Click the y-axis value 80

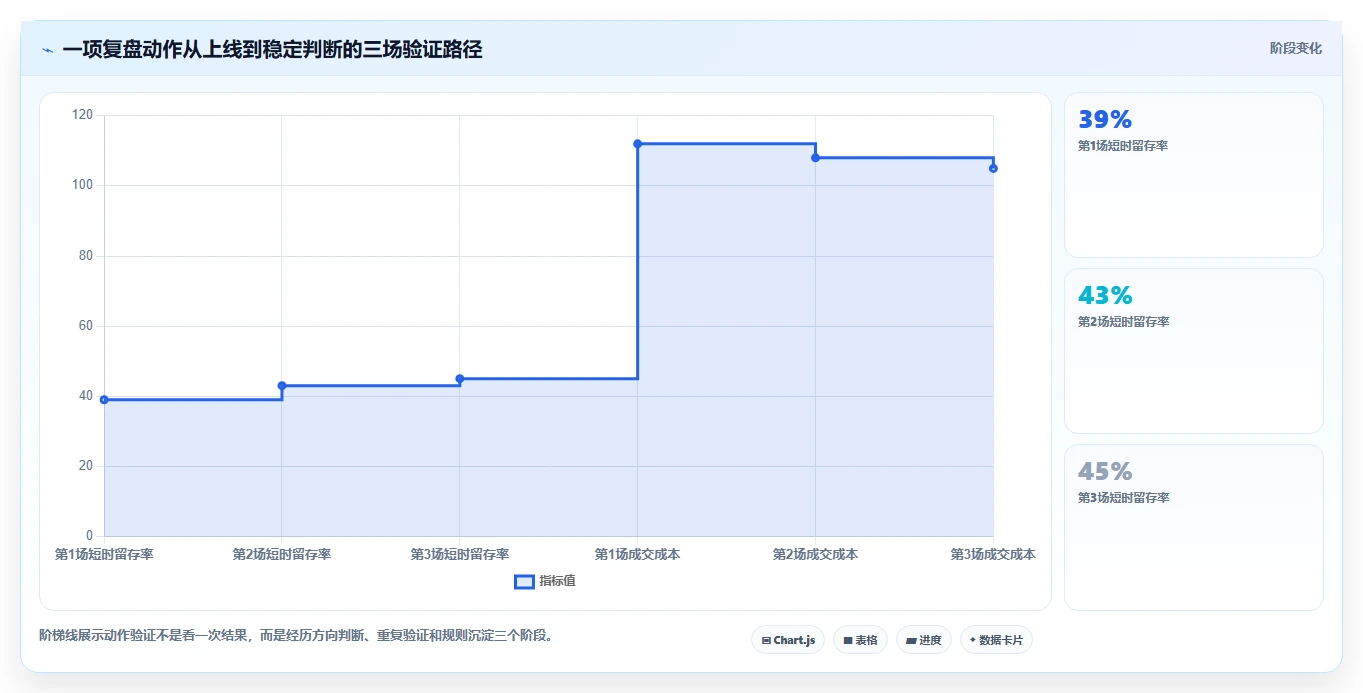tap(87, 256)
